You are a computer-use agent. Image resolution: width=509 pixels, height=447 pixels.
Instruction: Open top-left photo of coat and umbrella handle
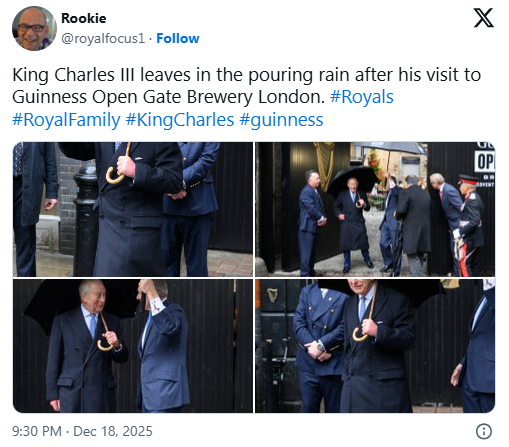(x=133, y=209)
